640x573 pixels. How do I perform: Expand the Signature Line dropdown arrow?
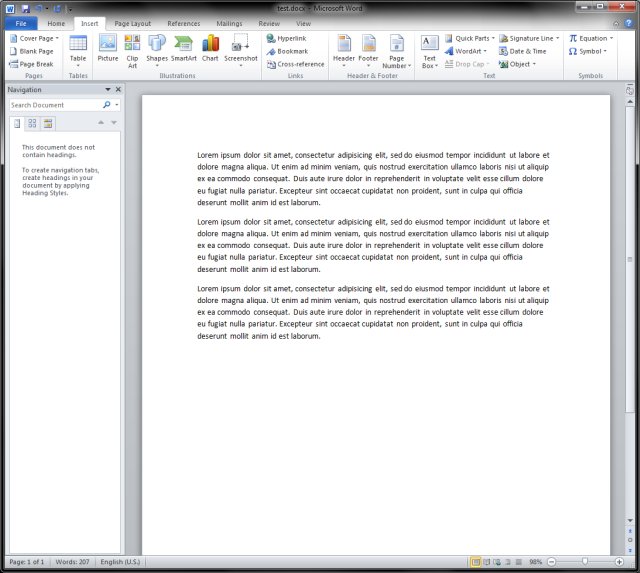(558, 38)
